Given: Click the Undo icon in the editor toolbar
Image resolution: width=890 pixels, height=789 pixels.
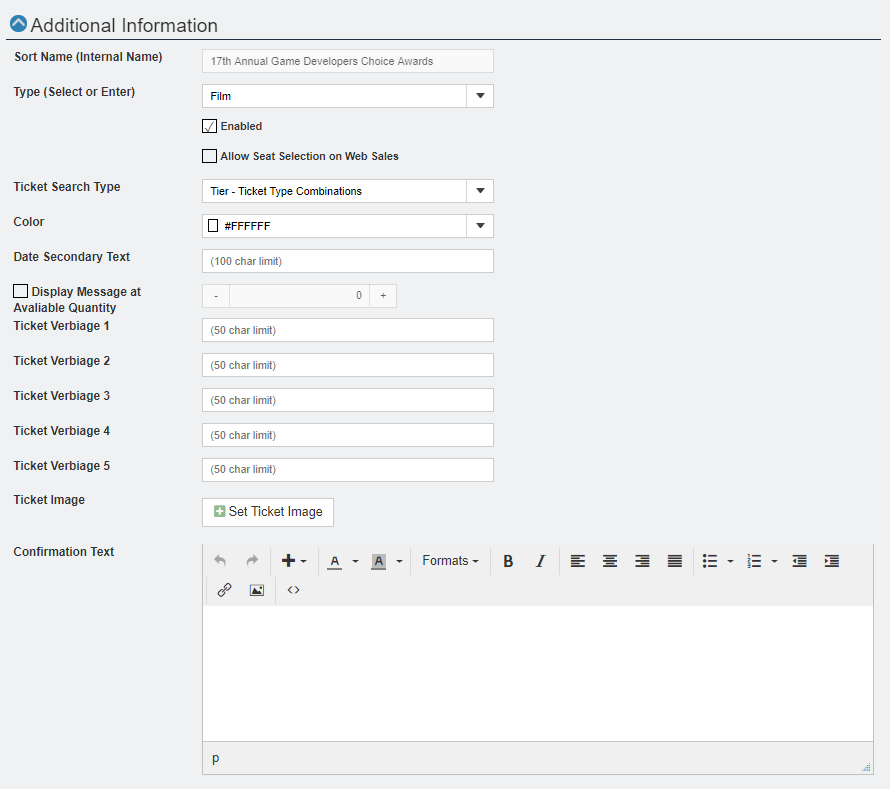Looking at the screenshot, I should point(220,561).
